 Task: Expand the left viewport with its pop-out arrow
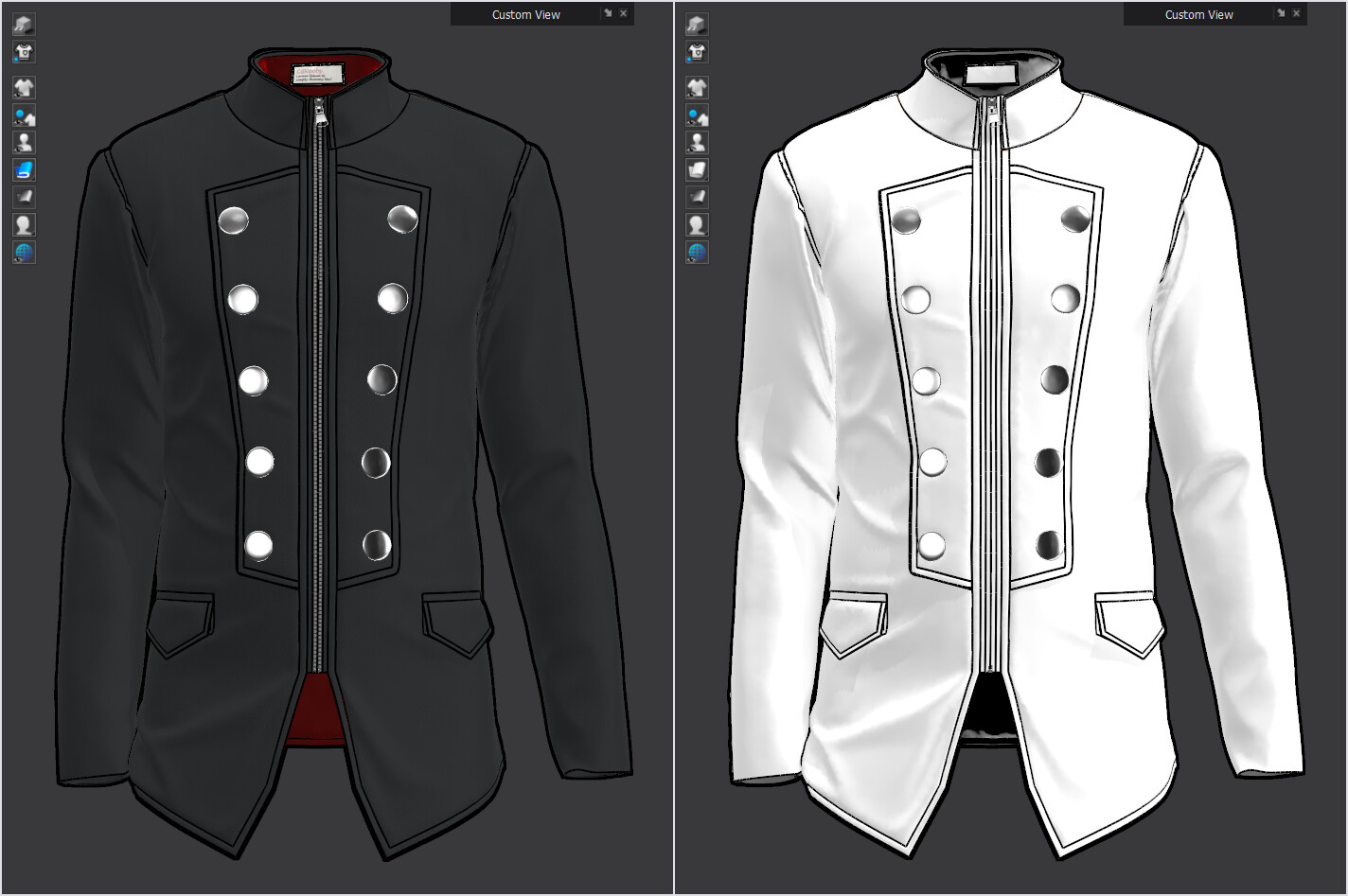click(607, 13)
